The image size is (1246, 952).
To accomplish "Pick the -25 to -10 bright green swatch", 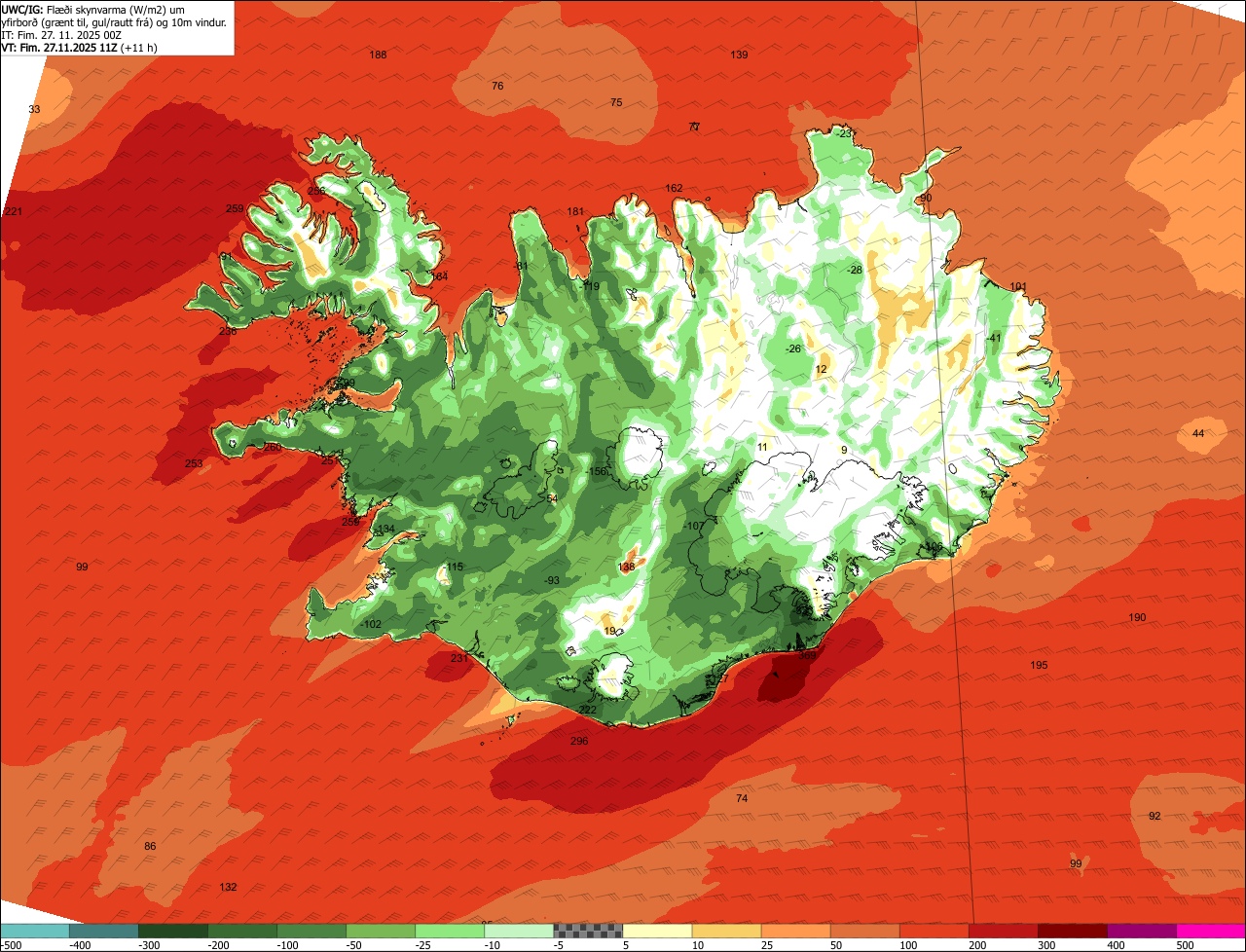I will coord(450,931).
